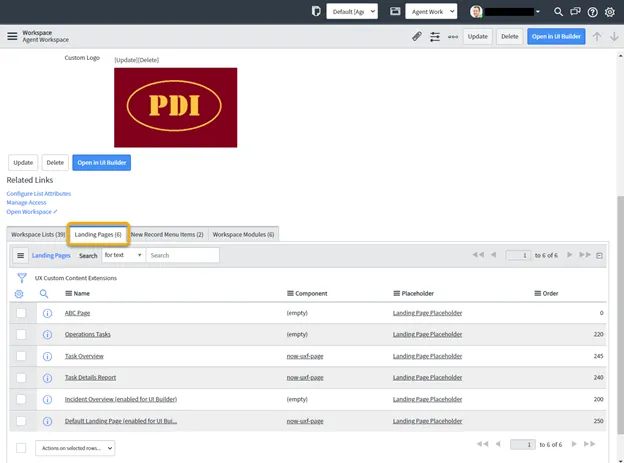The height and width of the screenshot is (463, 624).
Task: Open the personalize form sliders icon
Action: [435, 36]
